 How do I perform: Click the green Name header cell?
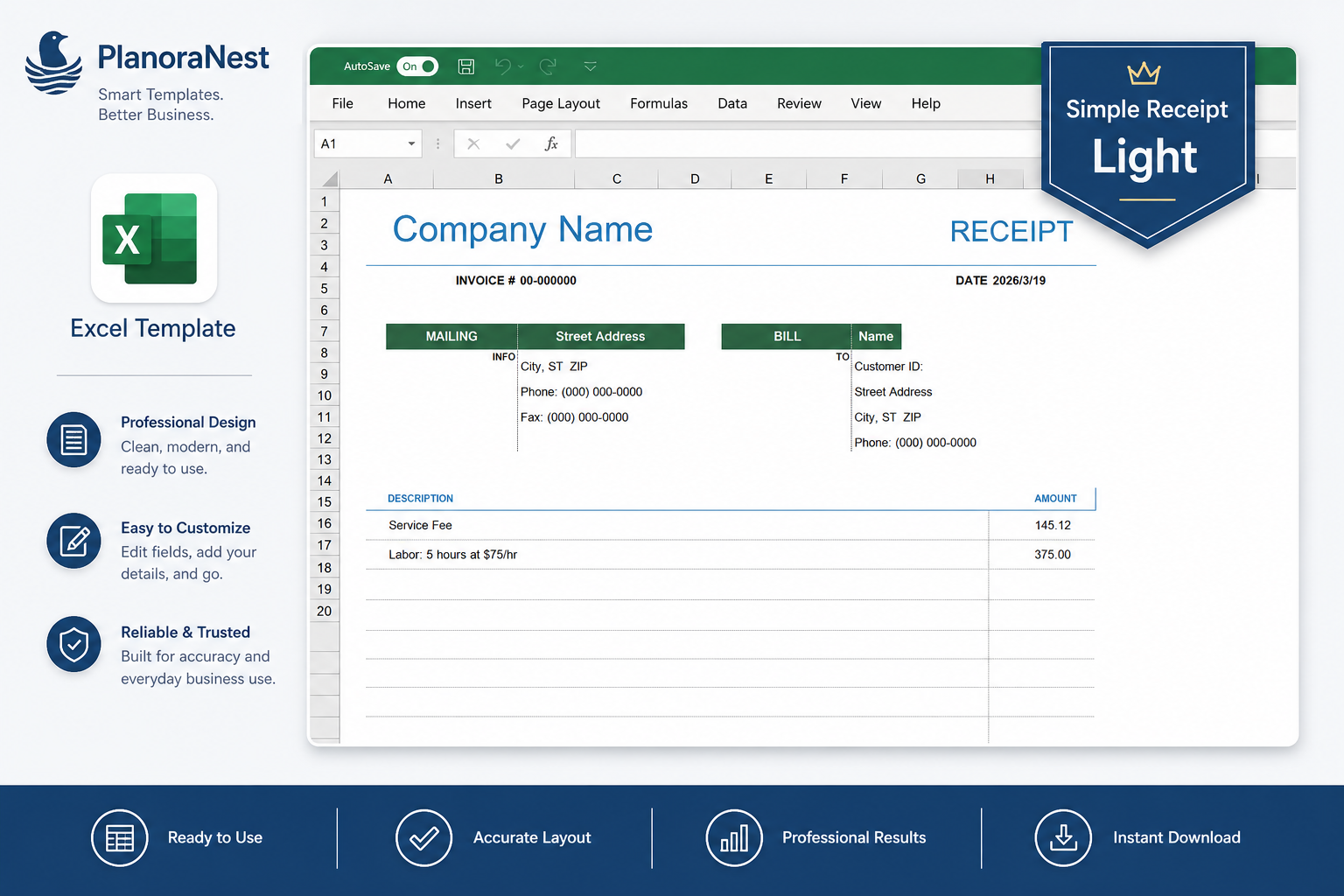(876, 337)
